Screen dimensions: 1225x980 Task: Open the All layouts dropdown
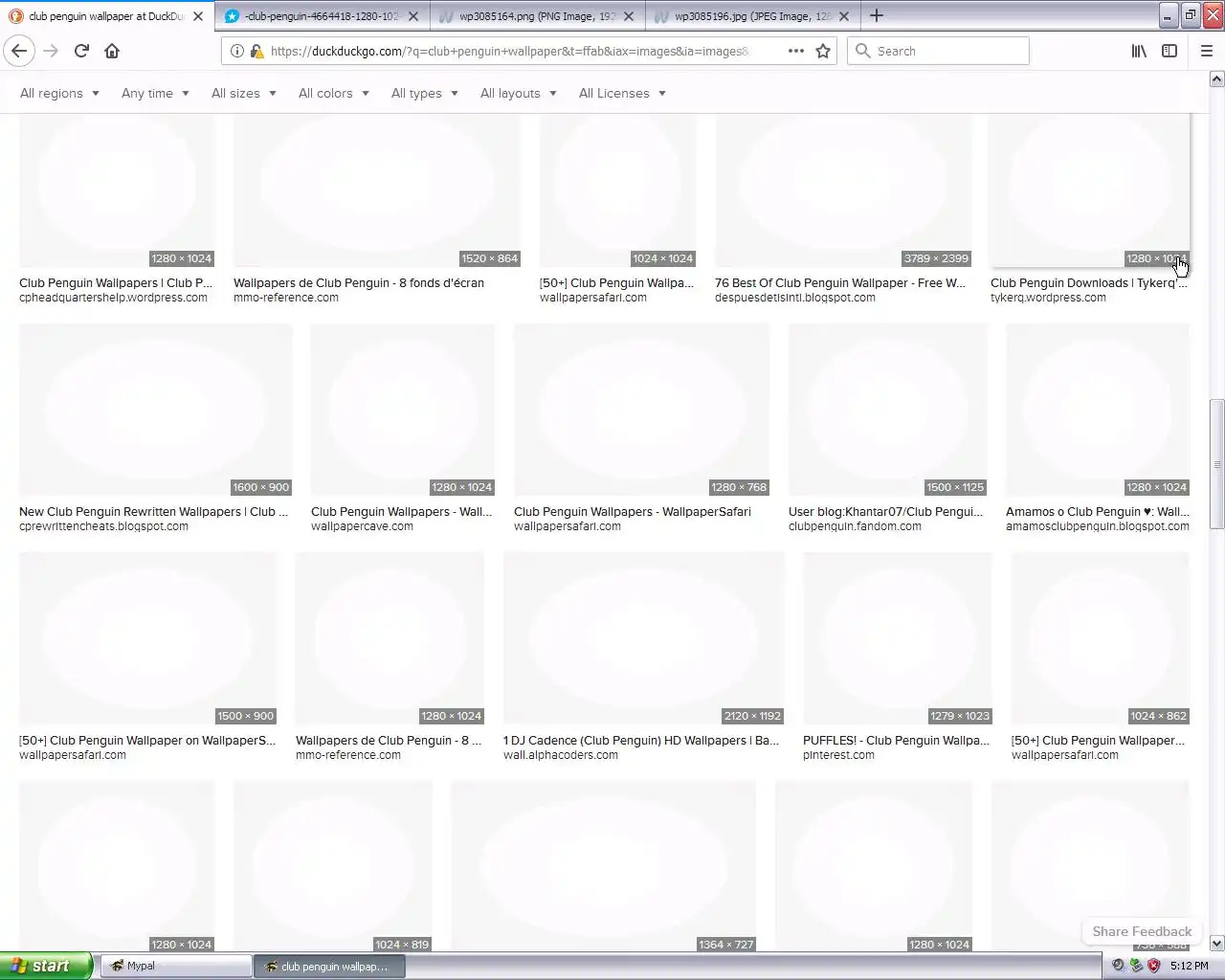518,93
